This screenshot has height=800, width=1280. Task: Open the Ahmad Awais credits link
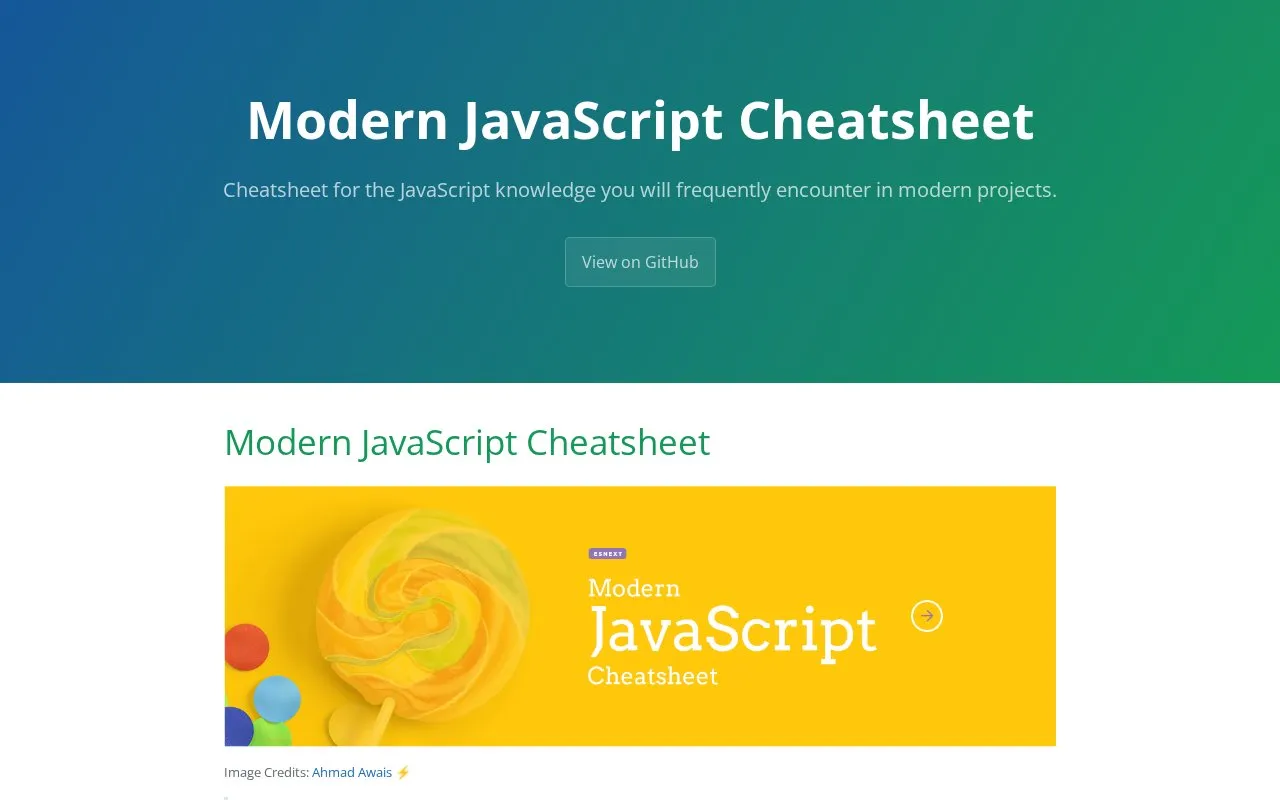352,772
